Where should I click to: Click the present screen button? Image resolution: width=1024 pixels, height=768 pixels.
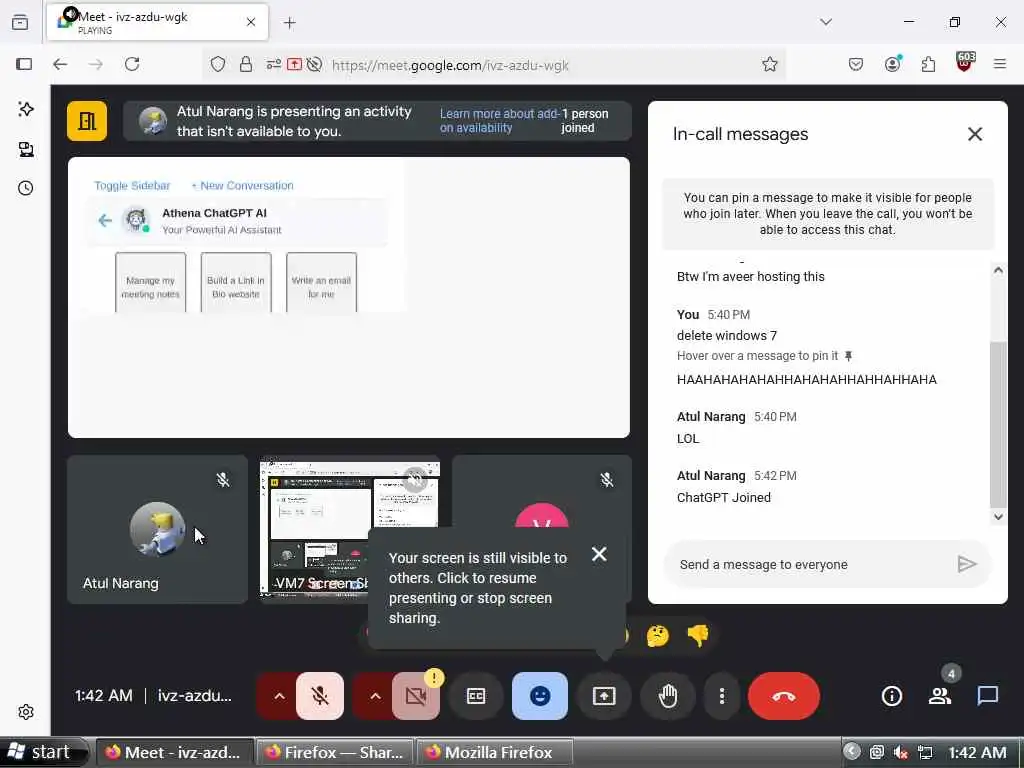click(604, 696)
